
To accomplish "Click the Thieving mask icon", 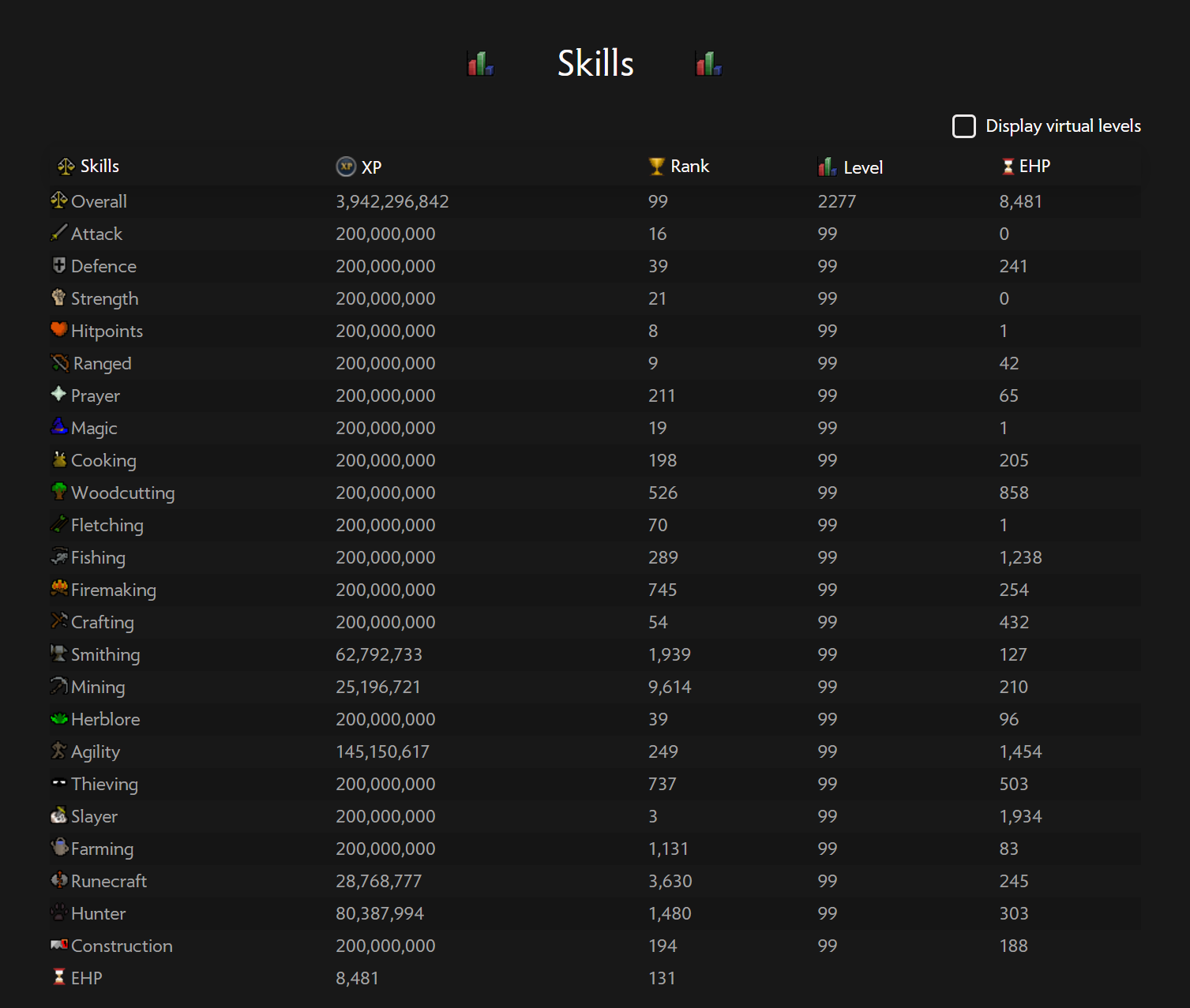I will 59,783.
